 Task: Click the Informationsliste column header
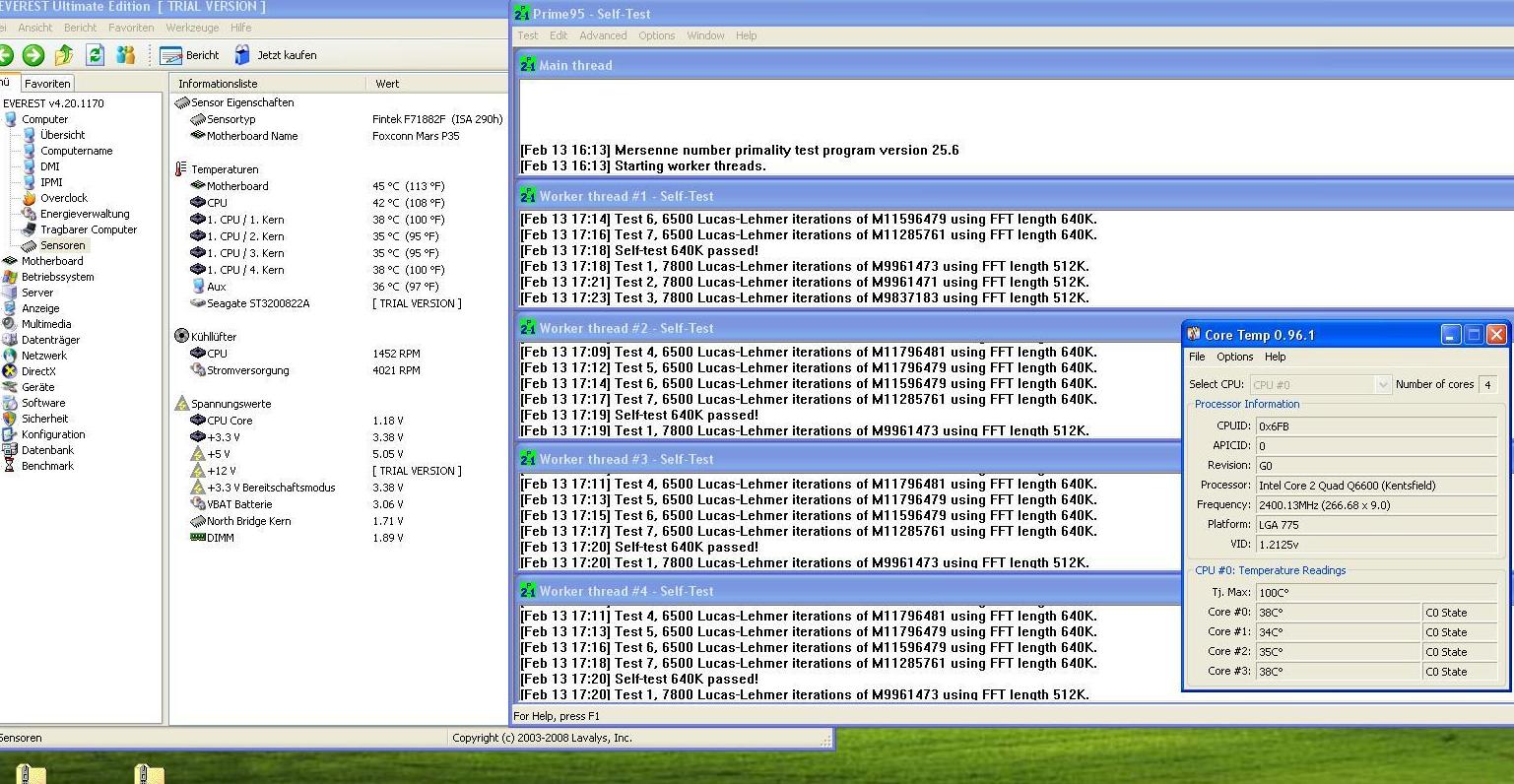tap(268, 84)
